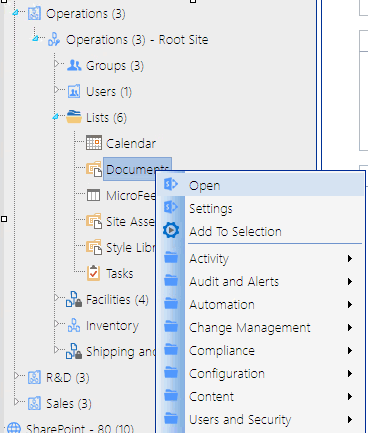Image resolution: width=368 pixels, height=433 pixels.
Task: Expand the Users (1) node
Action: [x=56, y=89]
